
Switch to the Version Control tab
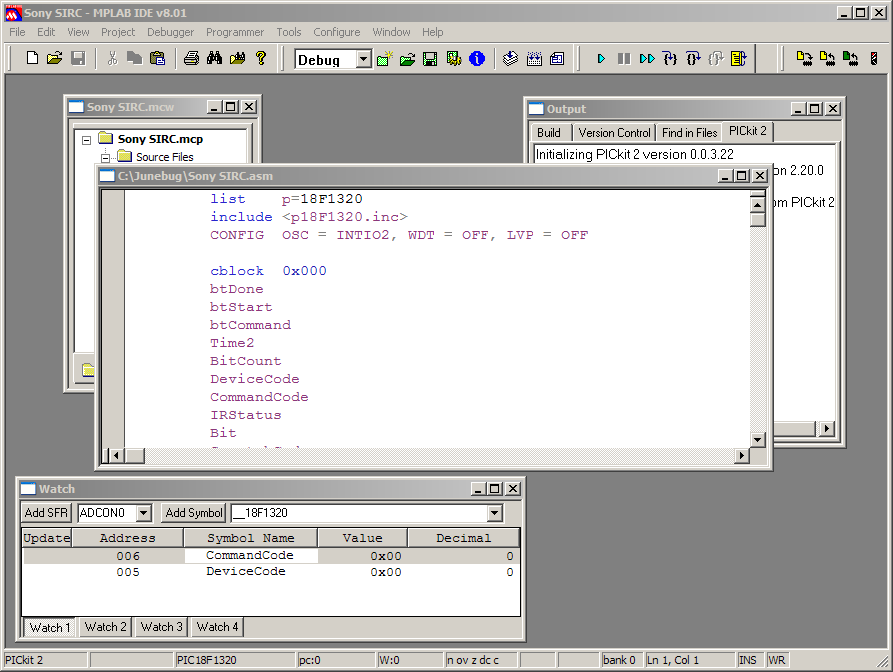[x=614, y=133]
